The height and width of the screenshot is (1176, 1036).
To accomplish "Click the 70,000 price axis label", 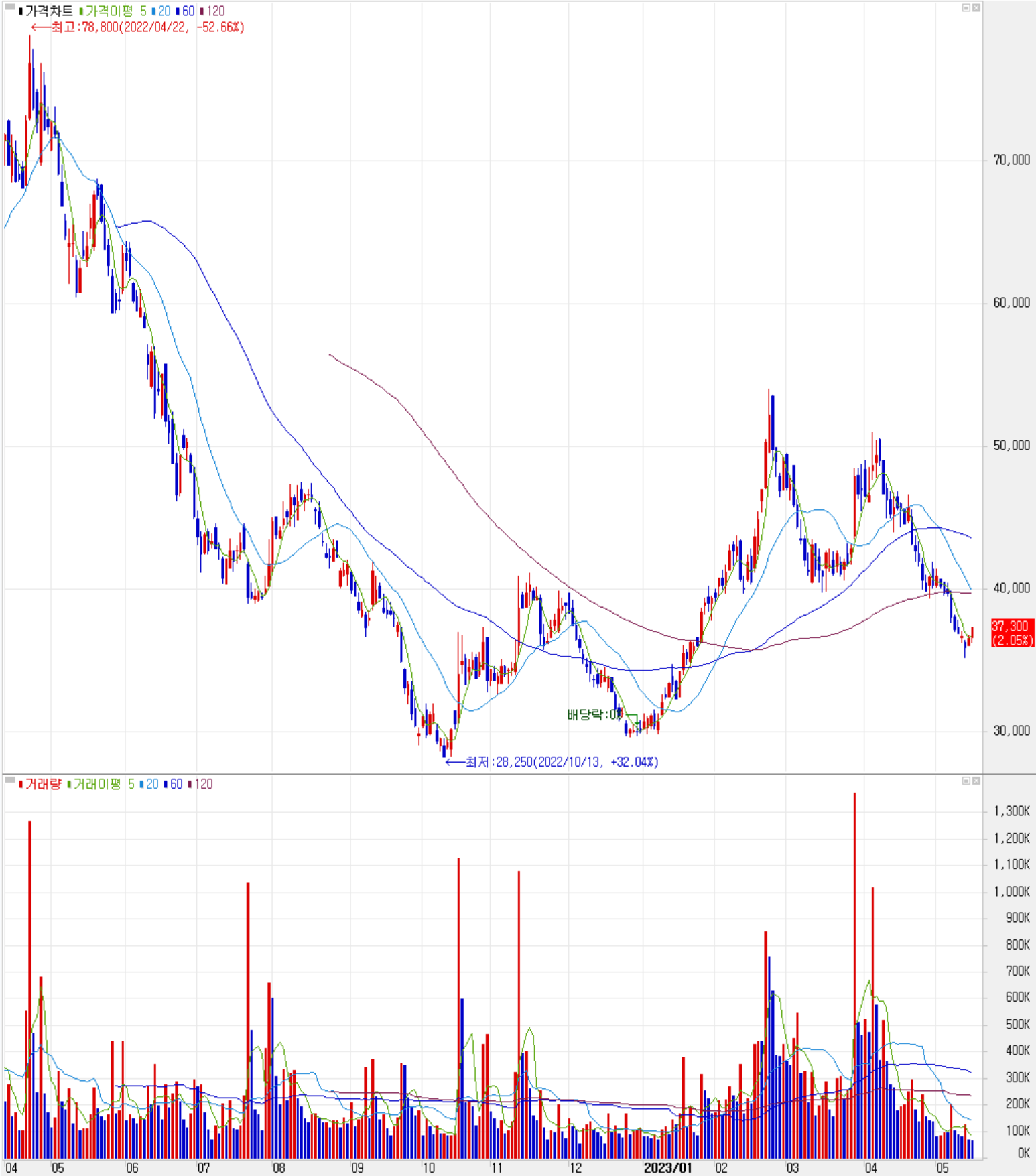I will (1011, 160).
